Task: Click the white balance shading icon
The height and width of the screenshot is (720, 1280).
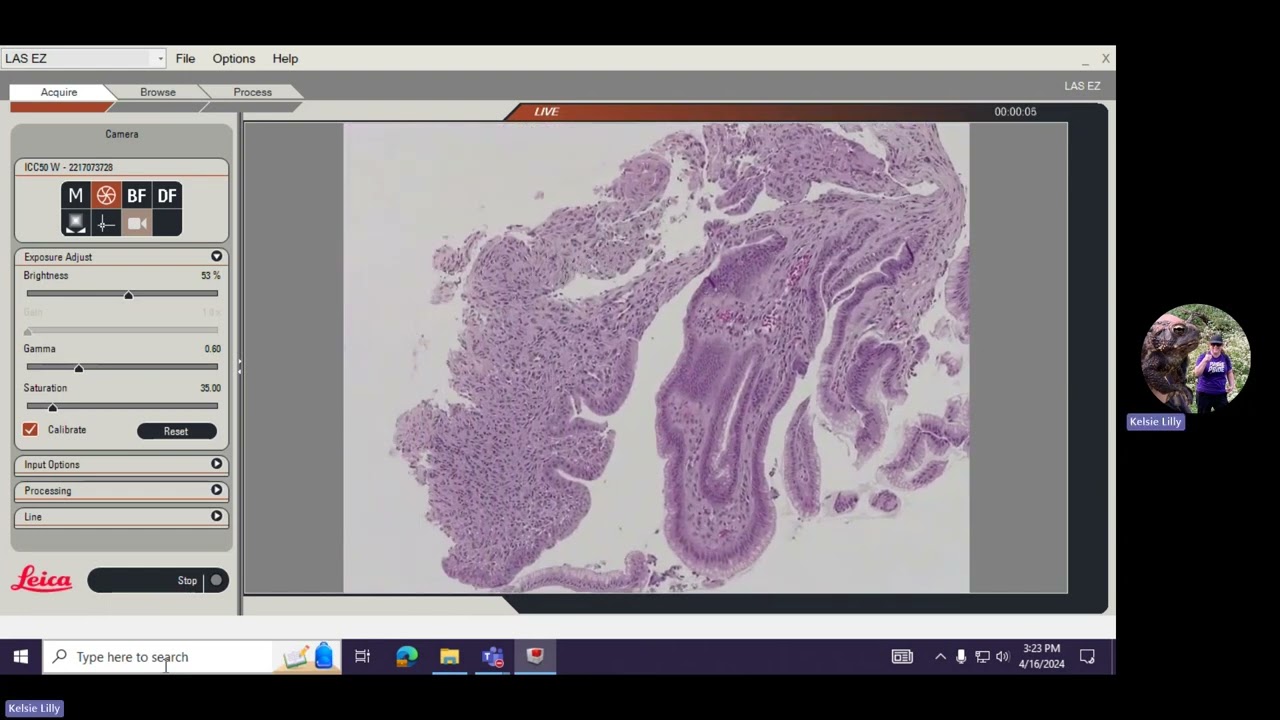Action: coord(76,224)
